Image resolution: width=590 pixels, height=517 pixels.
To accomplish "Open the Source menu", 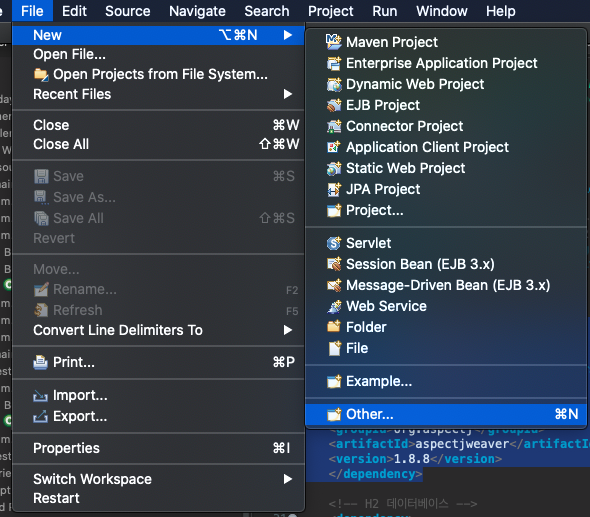I will [x=128, y=11].
